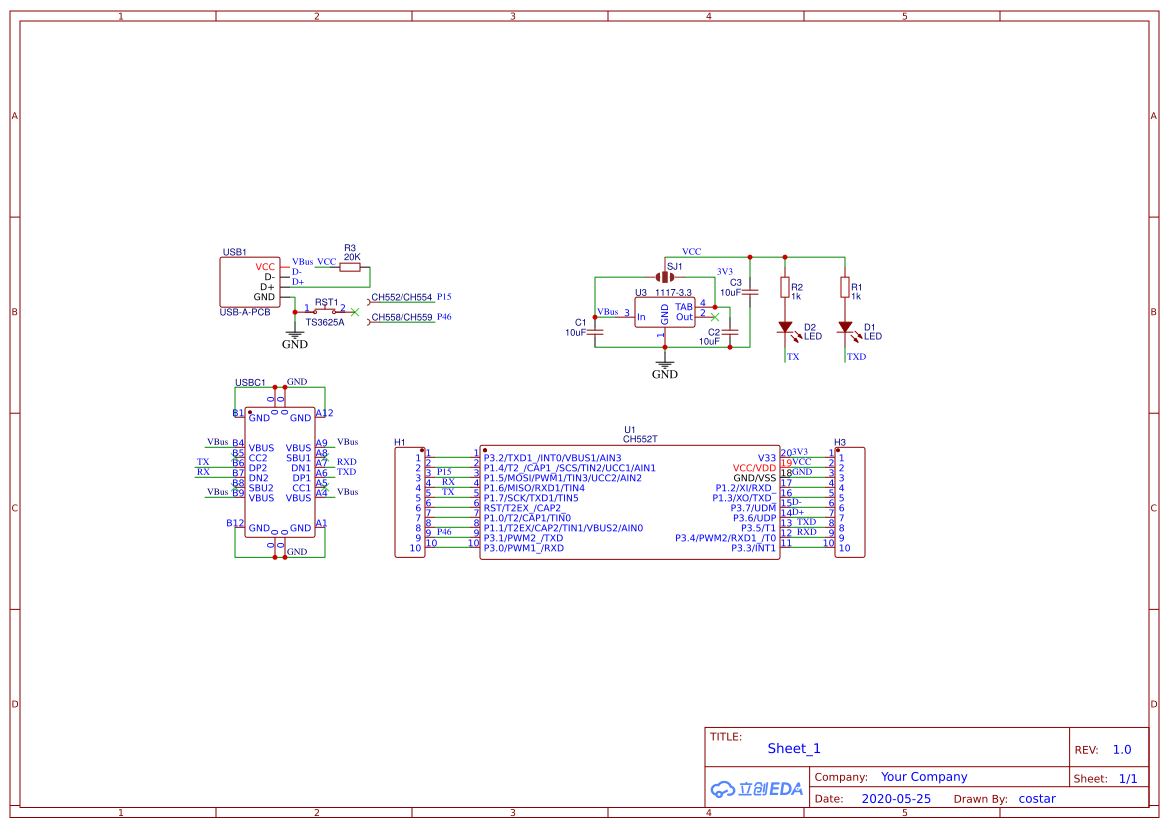Select the RST1 push-button switch symbol
Image resolution: width=1169 pixels, height=828 pixels.
click(x=325, y=310)
